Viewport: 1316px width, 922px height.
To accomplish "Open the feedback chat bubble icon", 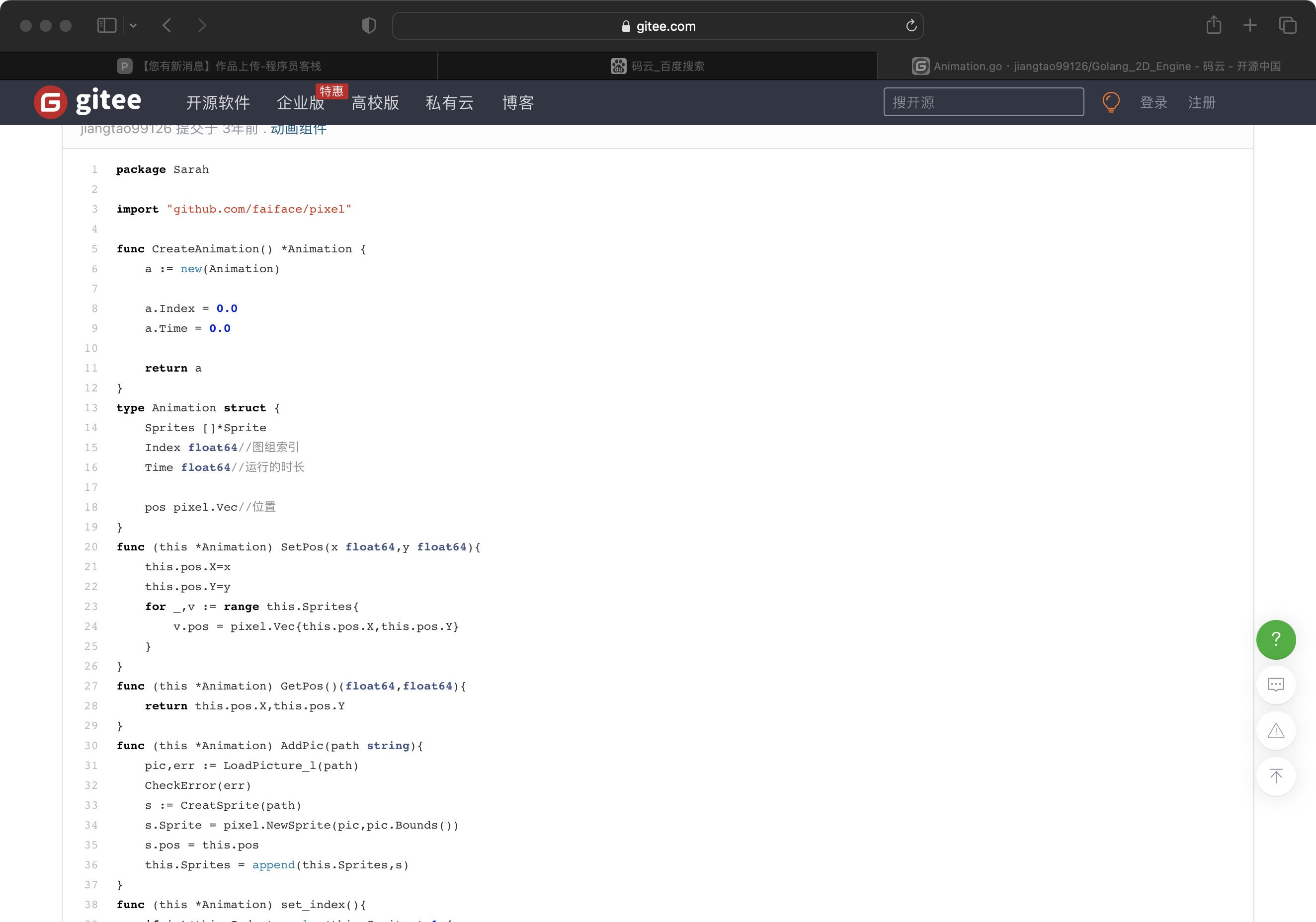I will click(x=1276, y=685).
